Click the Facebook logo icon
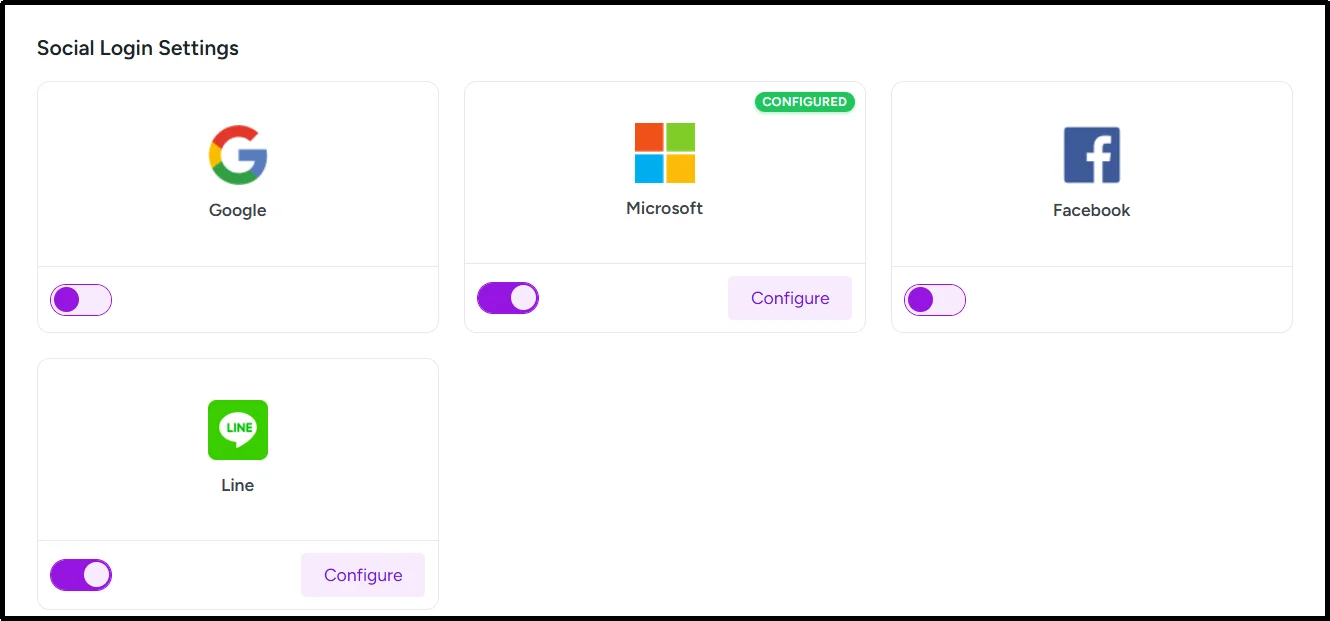 [x=1091, y=154]
